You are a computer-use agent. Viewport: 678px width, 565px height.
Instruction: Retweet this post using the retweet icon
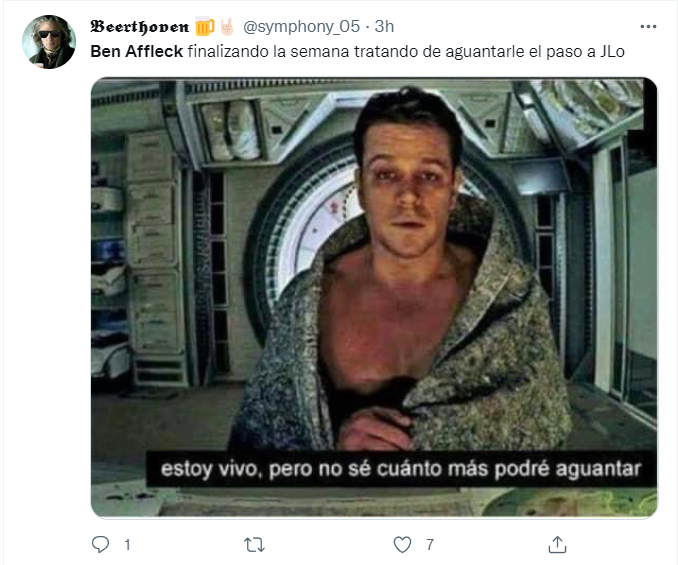[254, 545]
